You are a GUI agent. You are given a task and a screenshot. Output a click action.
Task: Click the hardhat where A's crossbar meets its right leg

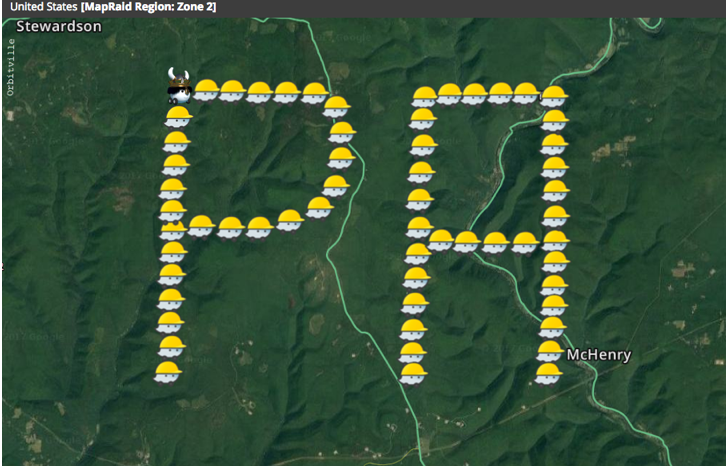click(554, 240)
